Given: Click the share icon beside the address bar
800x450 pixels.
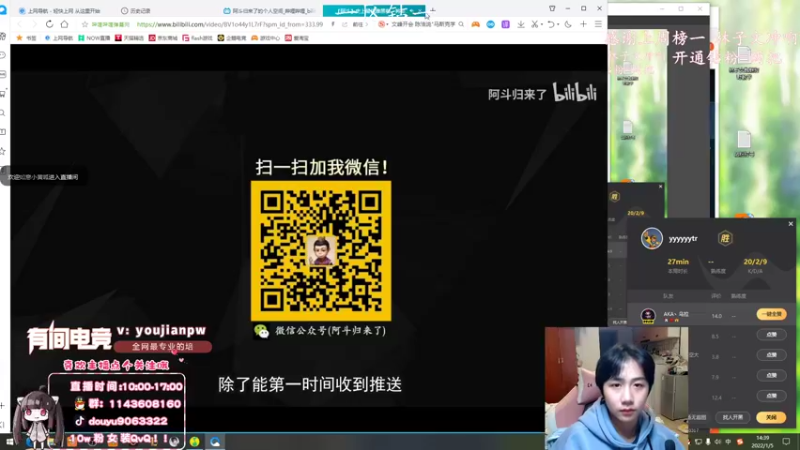Looking at the screenshot, I should pos(344,24).
